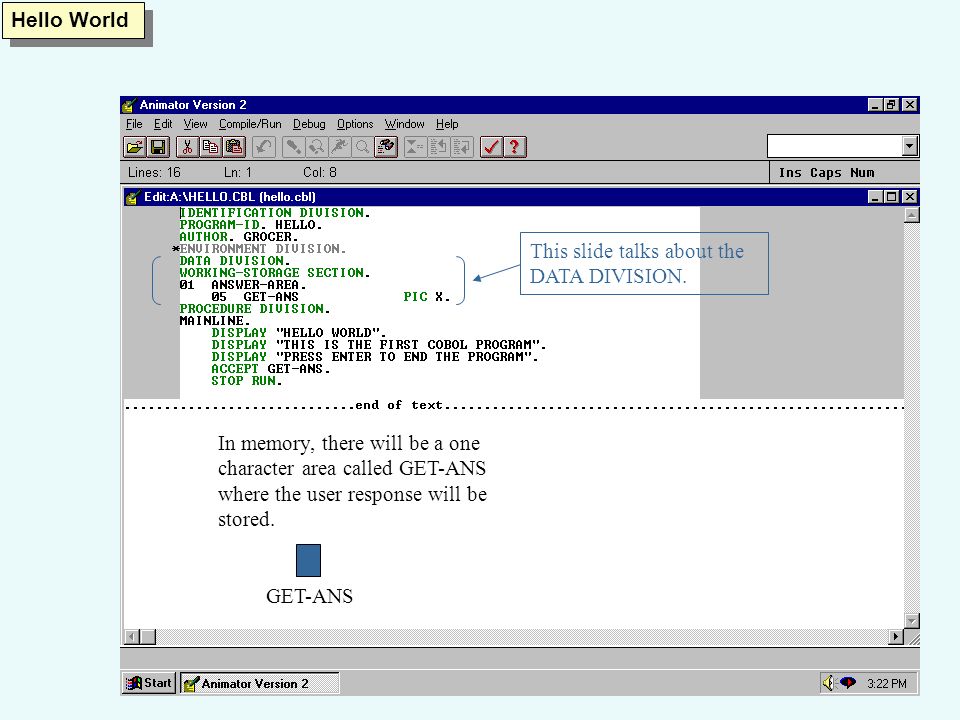Click the binoculars find-in-text toolbar icon

click(386, 147)
